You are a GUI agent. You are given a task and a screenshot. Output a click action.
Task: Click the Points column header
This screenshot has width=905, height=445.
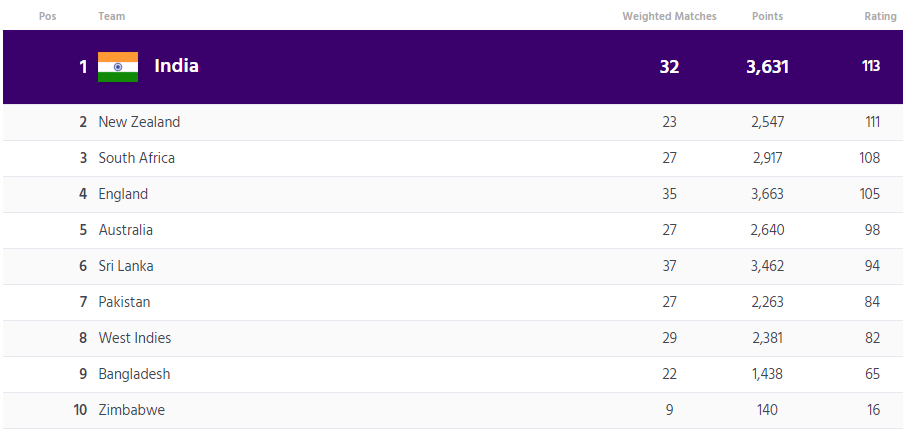point(767,16)
